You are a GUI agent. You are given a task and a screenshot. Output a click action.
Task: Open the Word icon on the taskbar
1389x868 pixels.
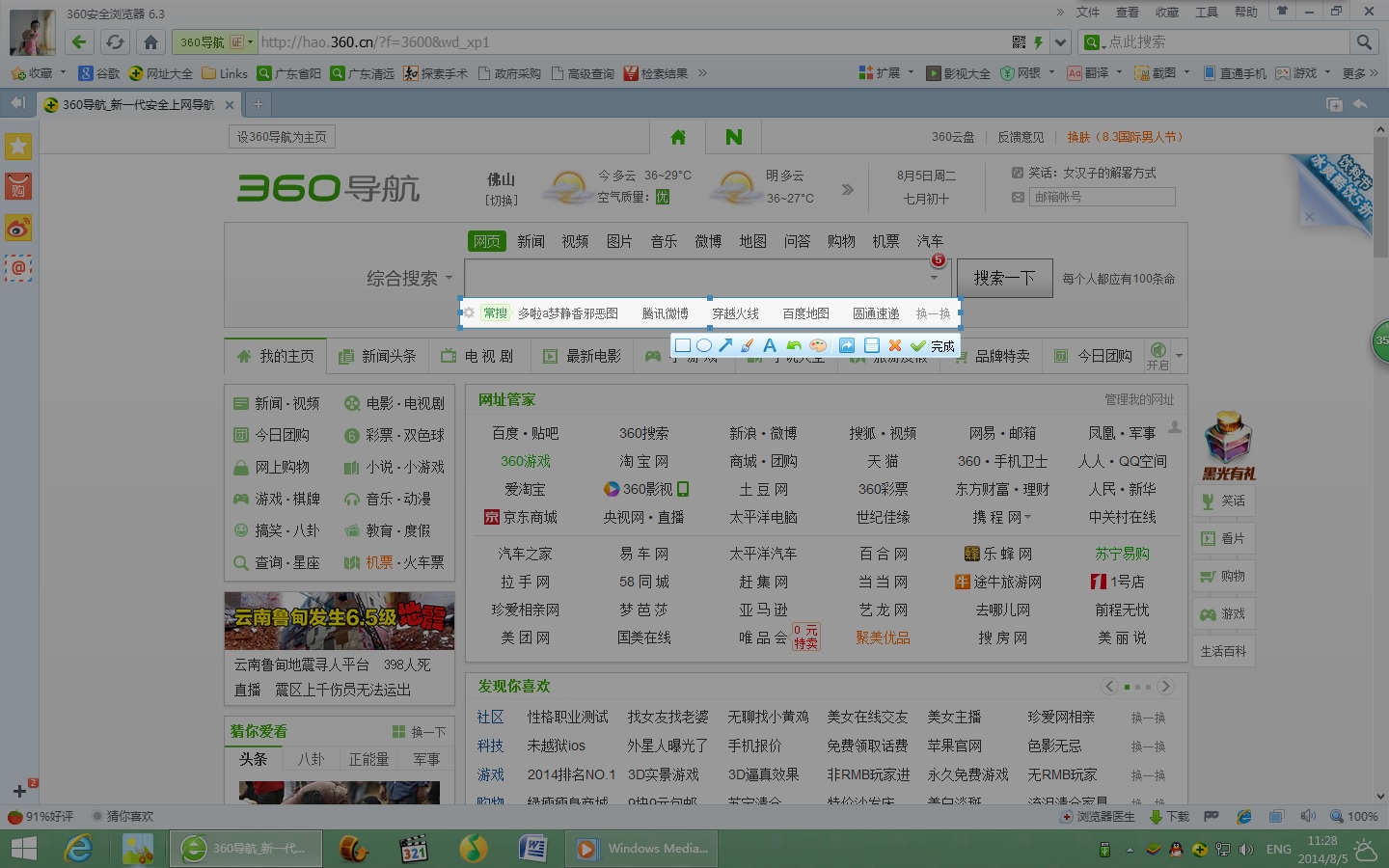tap(532, 849)
